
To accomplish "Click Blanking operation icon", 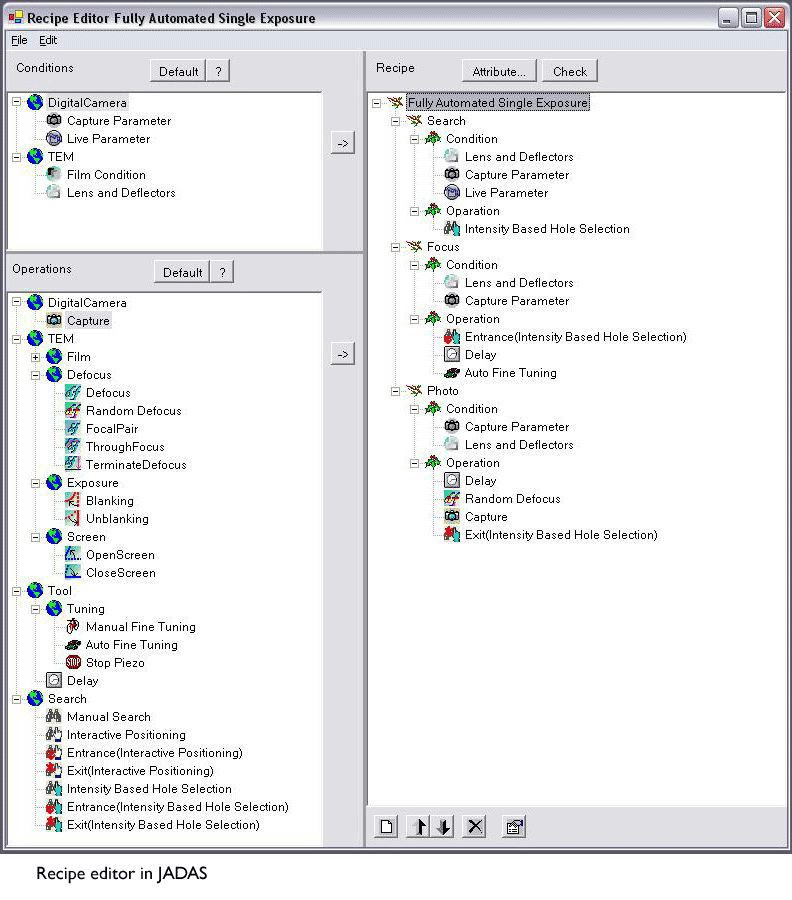I will [73, 500].
